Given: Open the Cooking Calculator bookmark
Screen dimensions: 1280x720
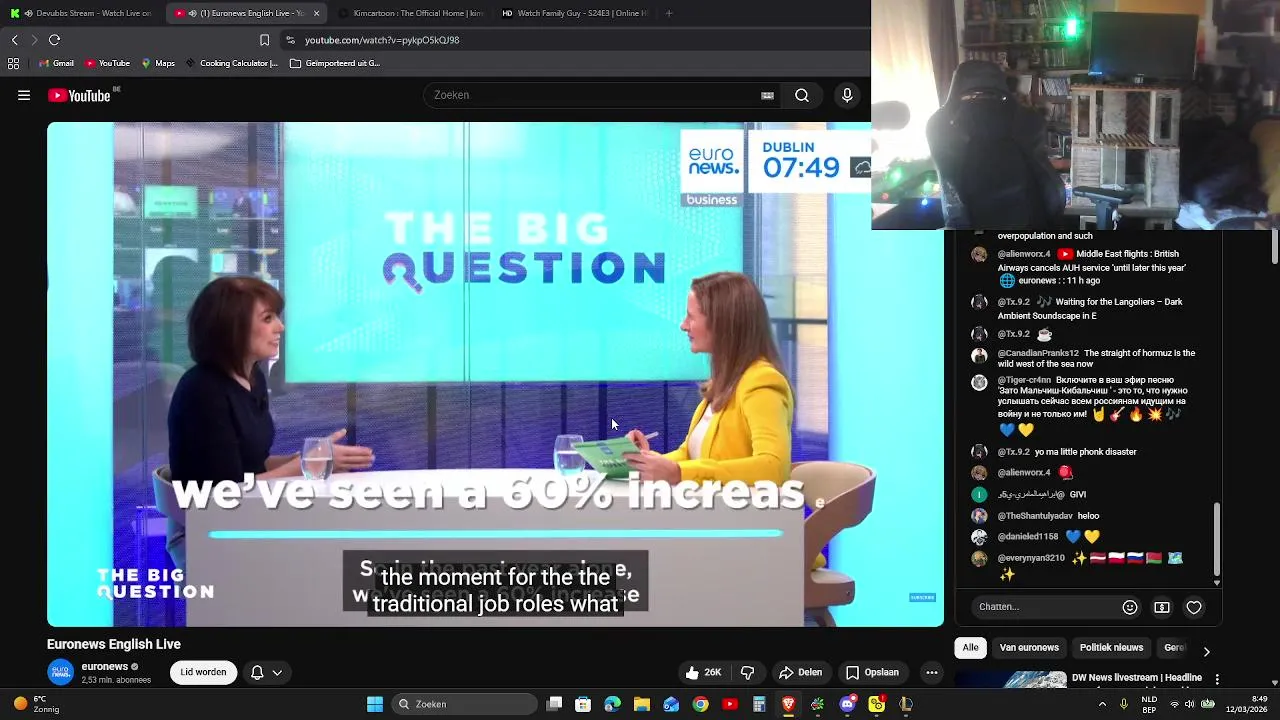Looking at the screenshot, I should [x=232, y=63].
